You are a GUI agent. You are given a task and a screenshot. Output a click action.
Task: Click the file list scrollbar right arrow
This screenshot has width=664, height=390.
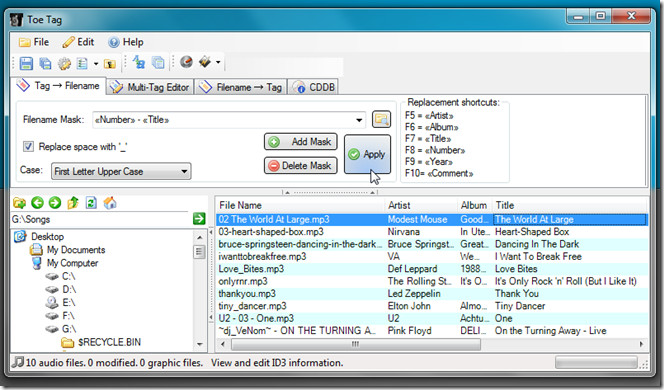point(642,344)
